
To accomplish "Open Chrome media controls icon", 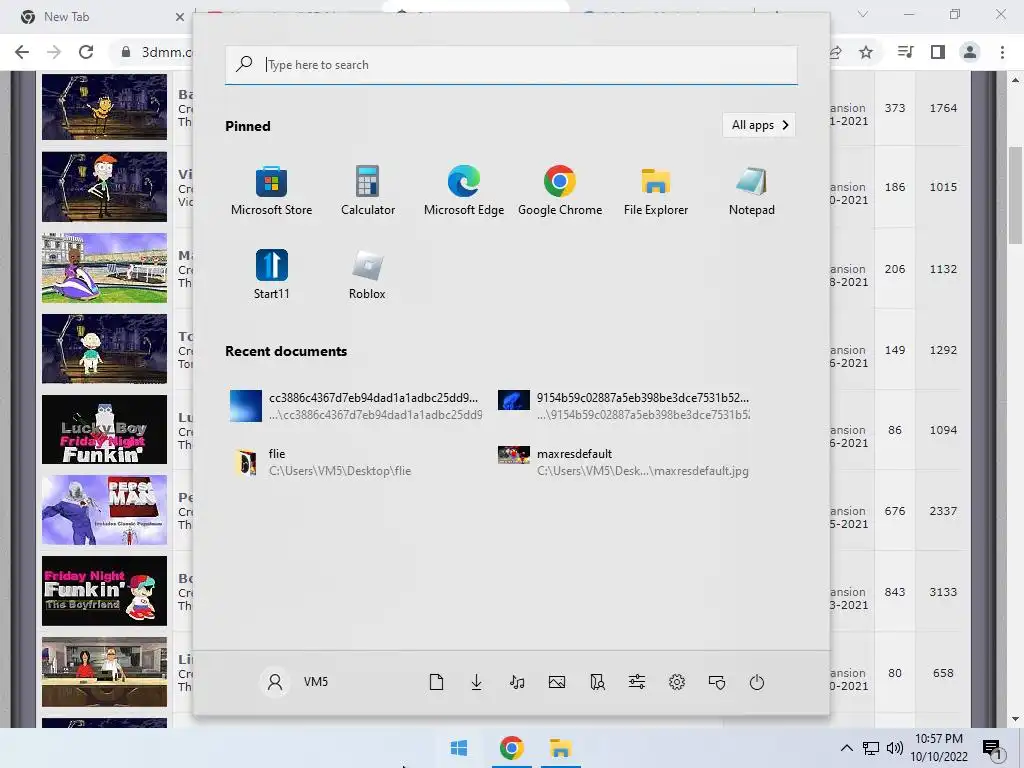I will pyautogui.click(x=906, y=52).
